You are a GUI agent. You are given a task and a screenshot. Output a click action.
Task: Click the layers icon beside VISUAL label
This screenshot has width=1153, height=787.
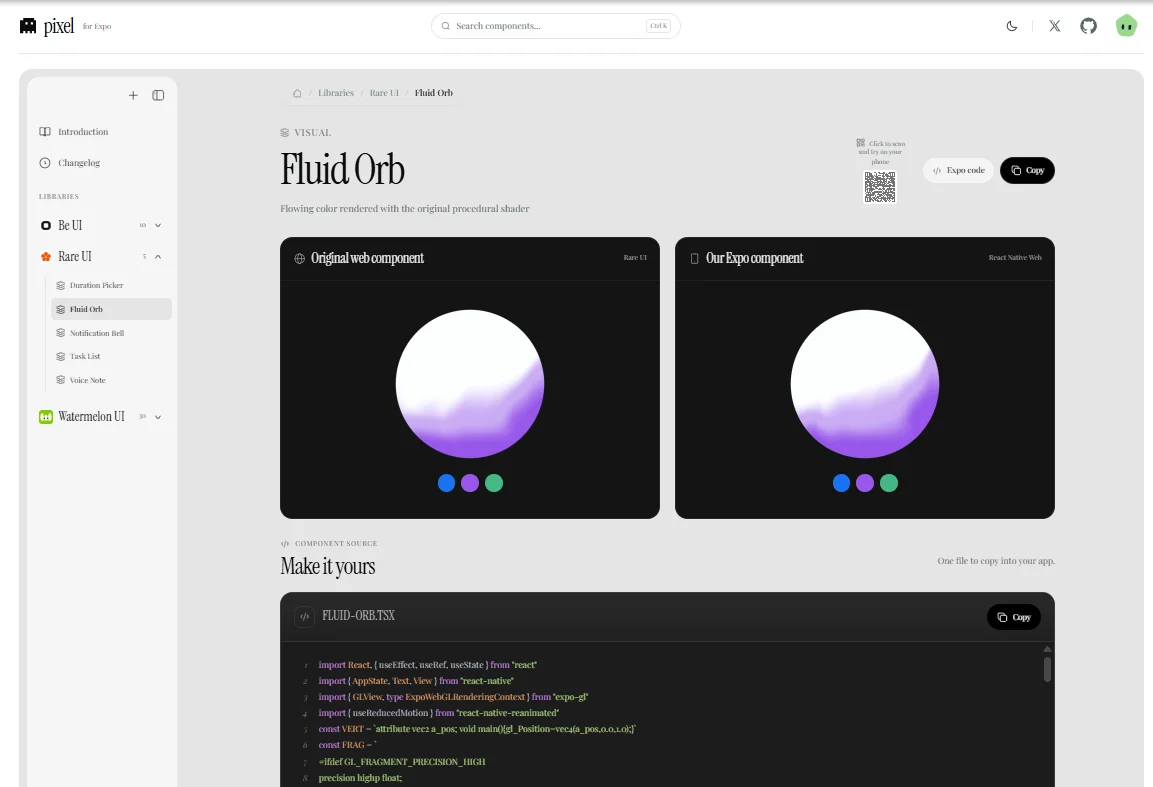click(x=285, y=133)
